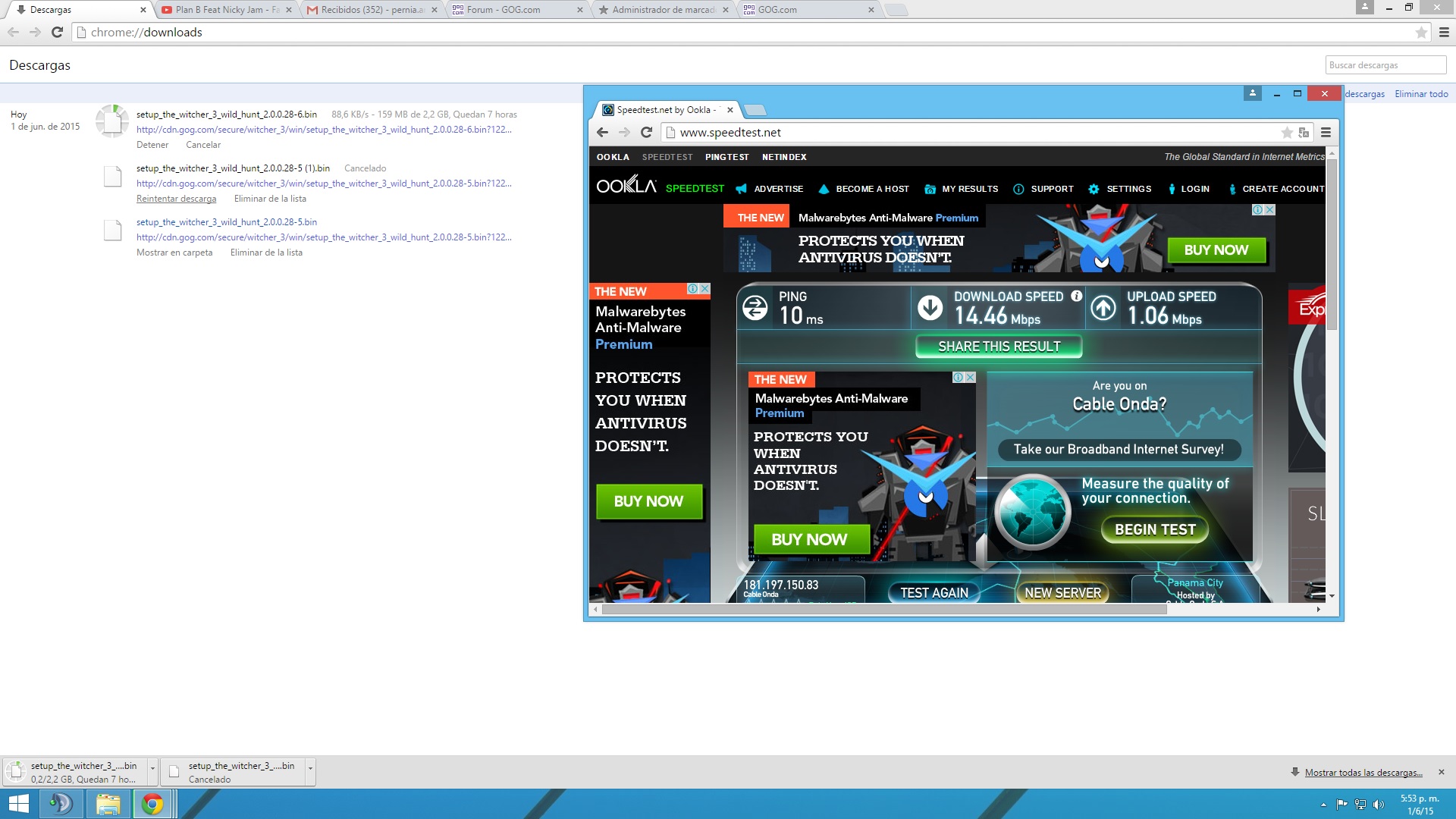The width and height of the screenshot is (1456, 819).
Task: Click download speed info icon
Action: point(1076,297)
